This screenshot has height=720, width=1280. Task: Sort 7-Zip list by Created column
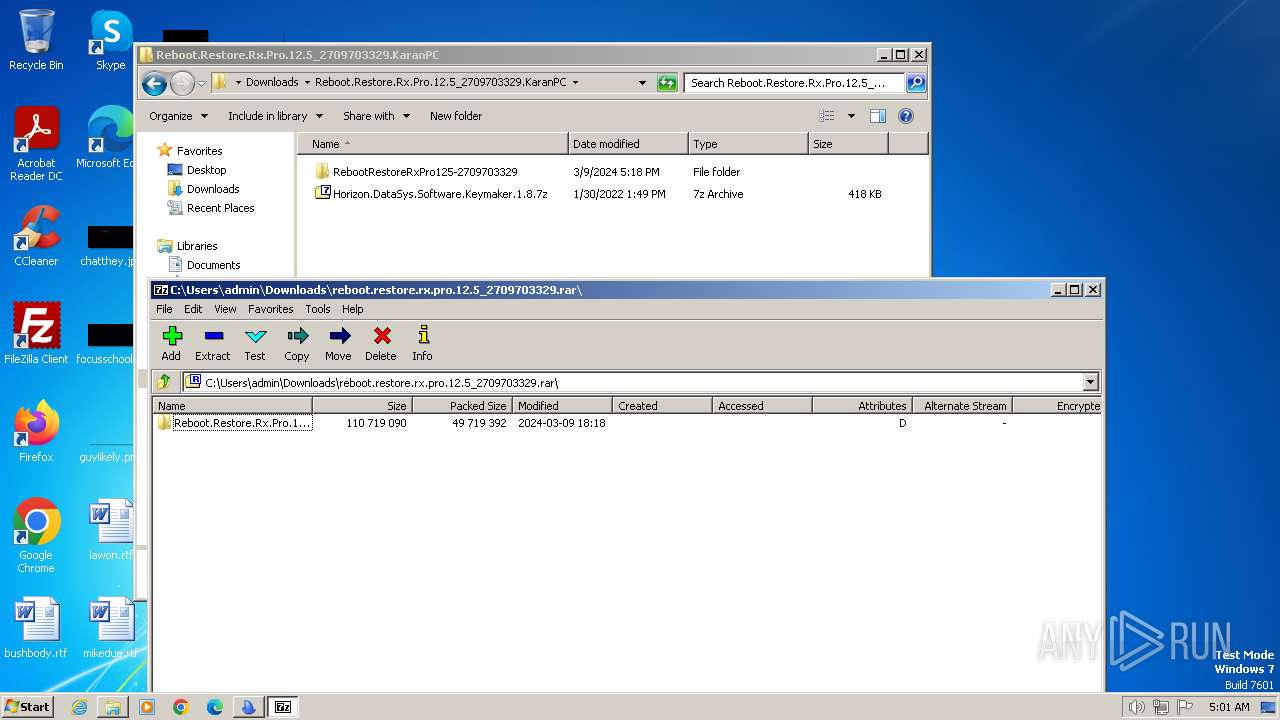tap(663, 406)
